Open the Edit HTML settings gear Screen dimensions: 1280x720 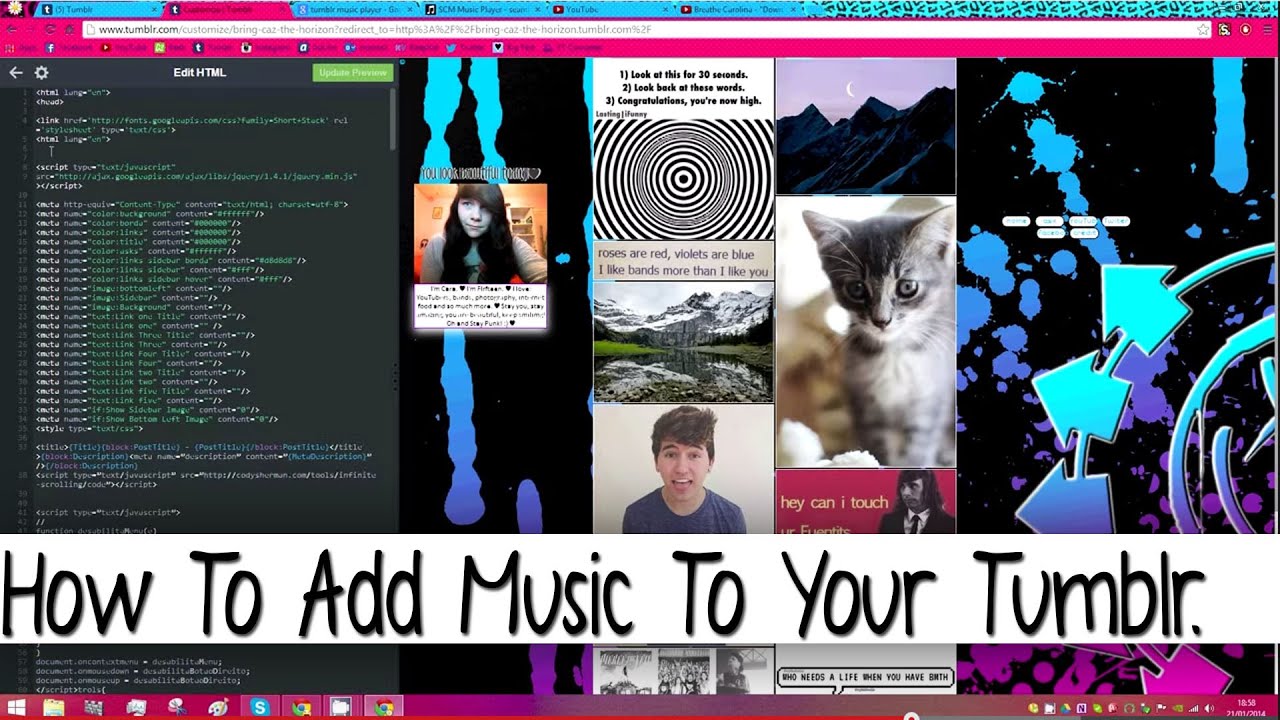coord(41,73)
